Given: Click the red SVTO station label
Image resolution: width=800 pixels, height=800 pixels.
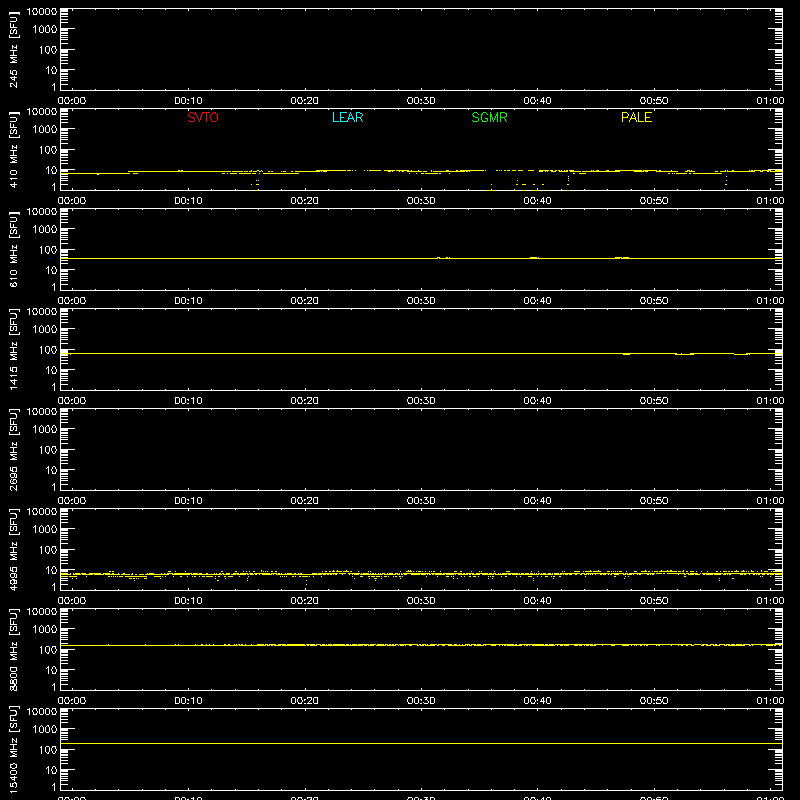Looking at the screenshot, I should coord(203,117).
